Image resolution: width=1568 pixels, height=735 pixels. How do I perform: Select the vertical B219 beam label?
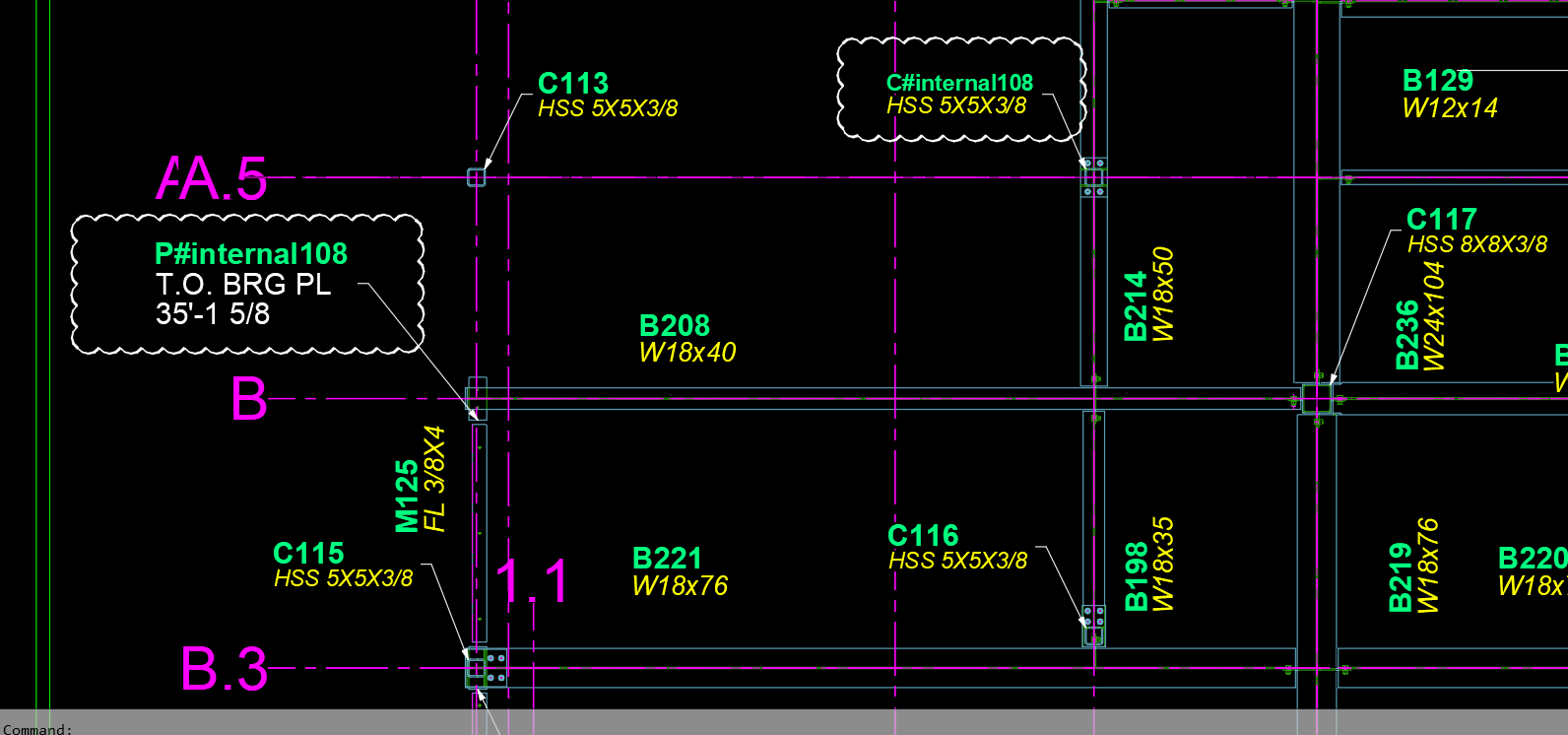point(1401,577)
